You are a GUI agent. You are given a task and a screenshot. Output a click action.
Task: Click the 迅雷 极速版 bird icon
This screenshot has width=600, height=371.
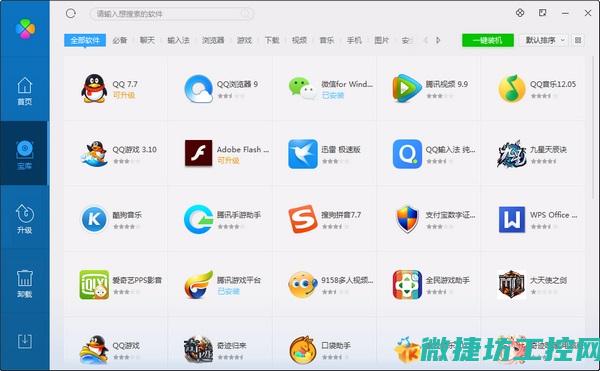303,154
